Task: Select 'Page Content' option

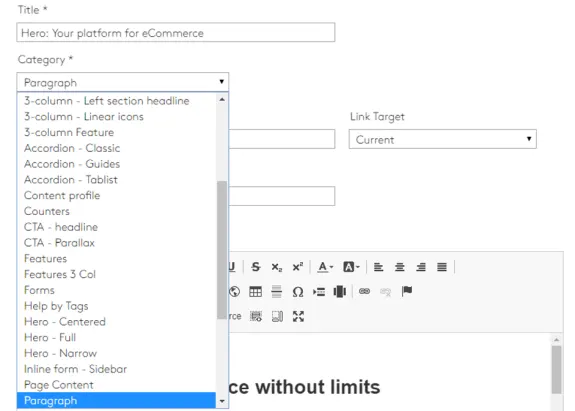Action: pyautogui.click(x=117, y=385)
